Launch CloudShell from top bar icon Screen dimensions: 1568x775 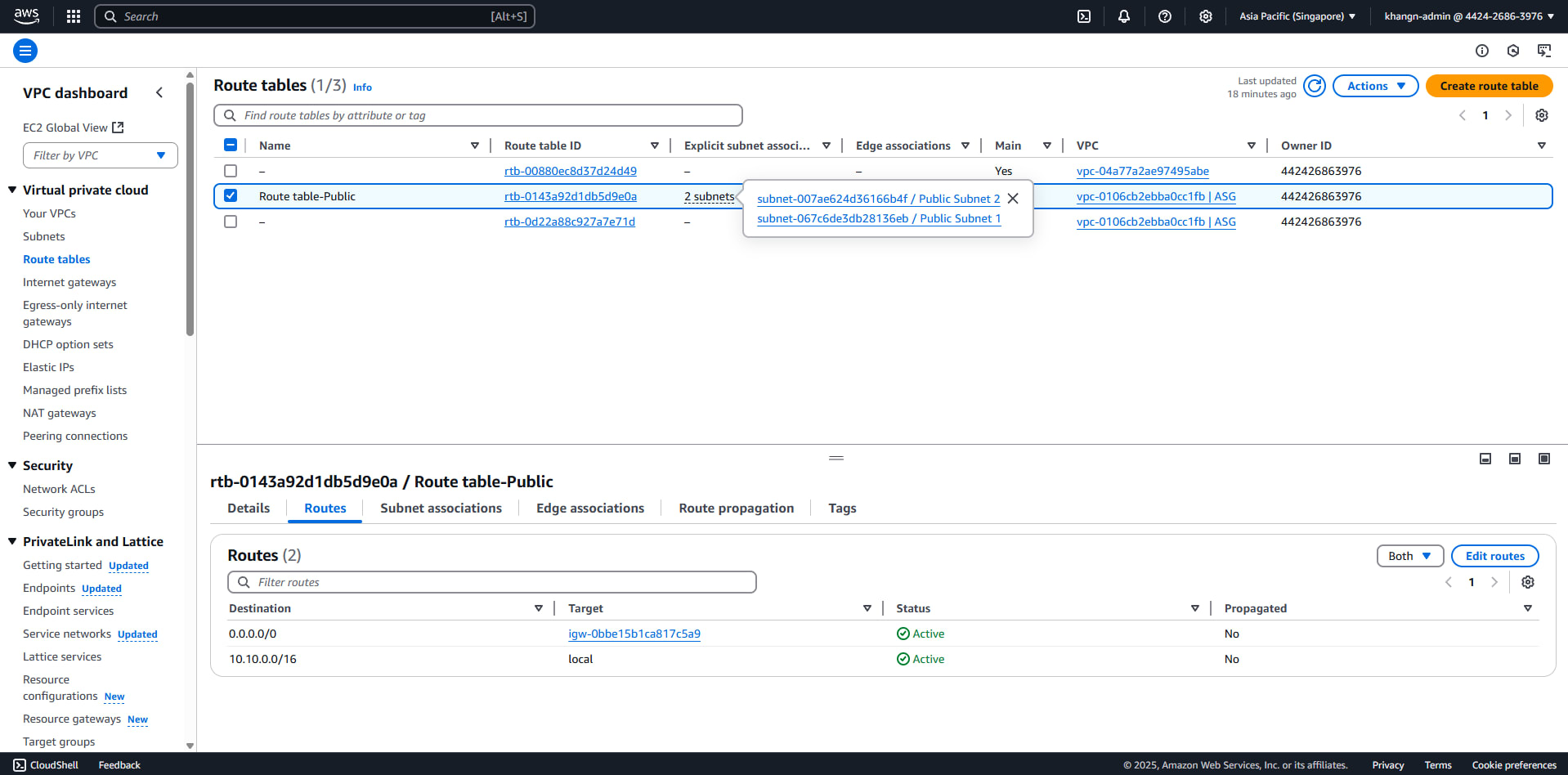1084,16
